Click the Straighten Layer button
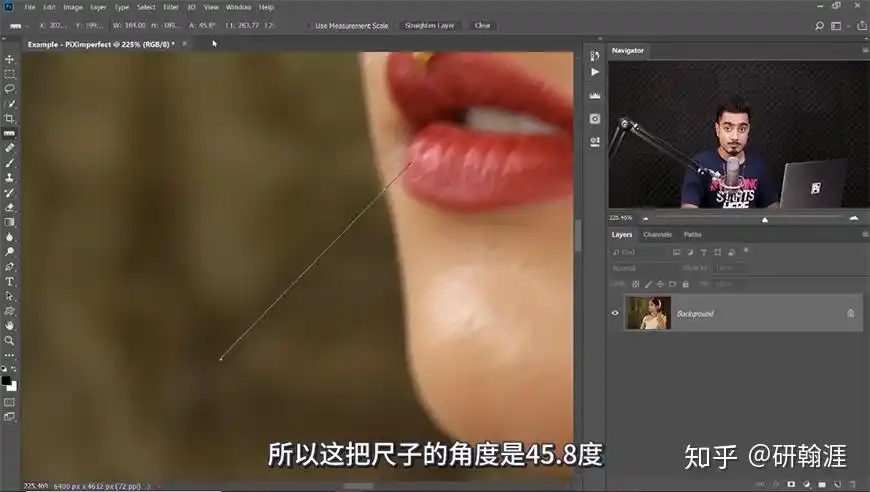 point(430,26)
